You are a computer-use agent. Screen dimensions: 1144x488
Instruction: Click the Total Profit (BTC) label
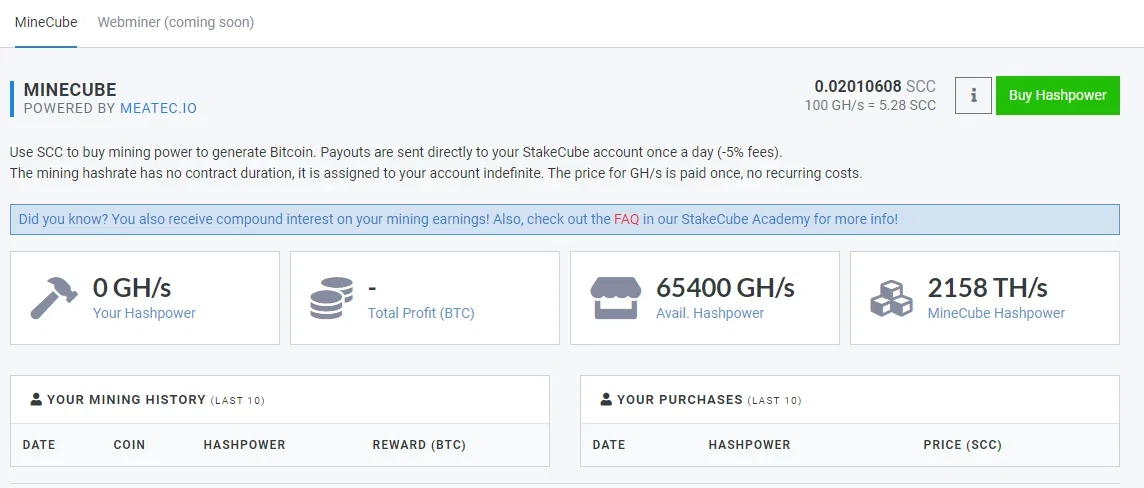421,313
